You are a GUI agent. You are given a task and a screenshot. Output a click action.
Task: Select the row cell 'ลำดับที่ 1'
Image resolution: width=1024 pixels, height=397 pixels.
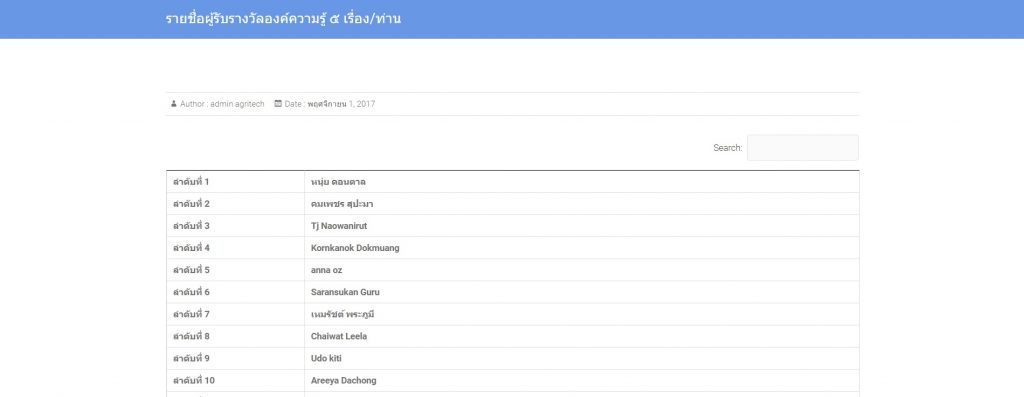tap(235, 182)
